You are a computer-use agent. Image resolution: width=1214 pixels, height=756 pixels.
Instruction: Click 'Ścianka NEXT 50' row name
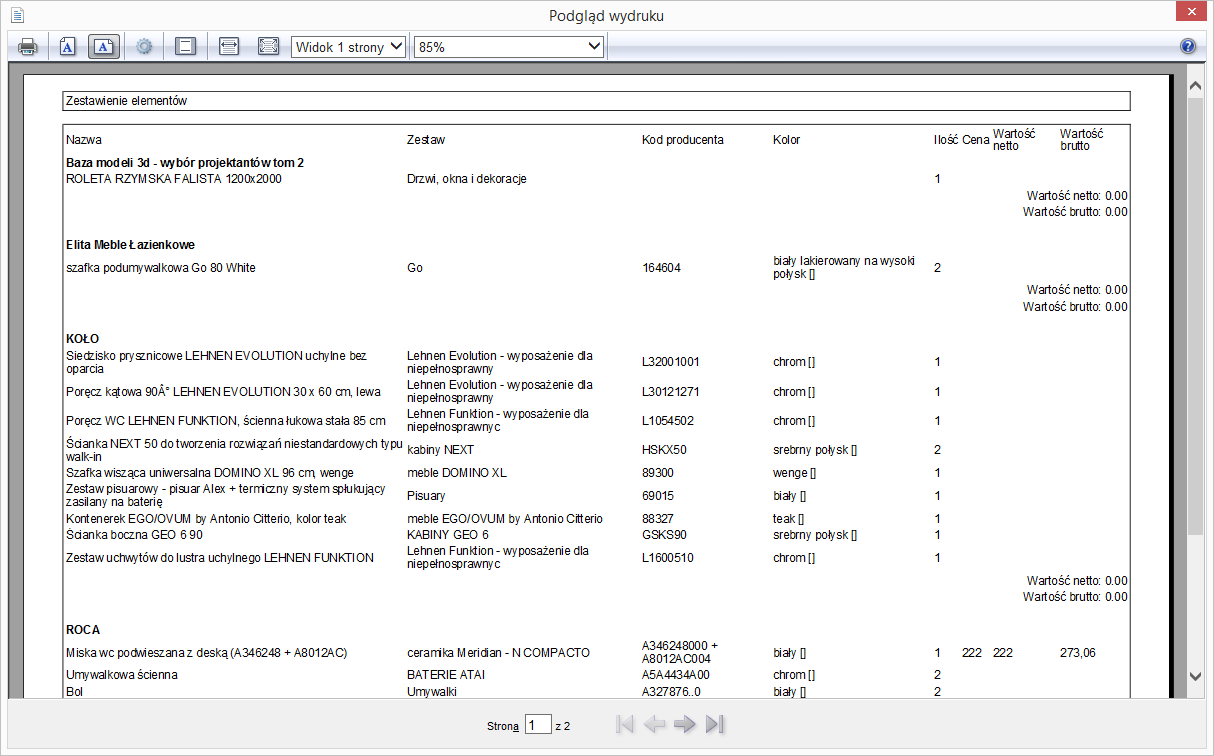coord(234,450)
